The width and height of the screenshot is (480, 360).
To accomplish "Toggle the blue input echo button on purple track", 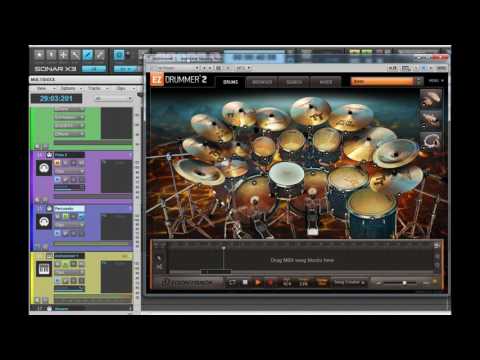I will pyautogui.click(x=58, y=179).
